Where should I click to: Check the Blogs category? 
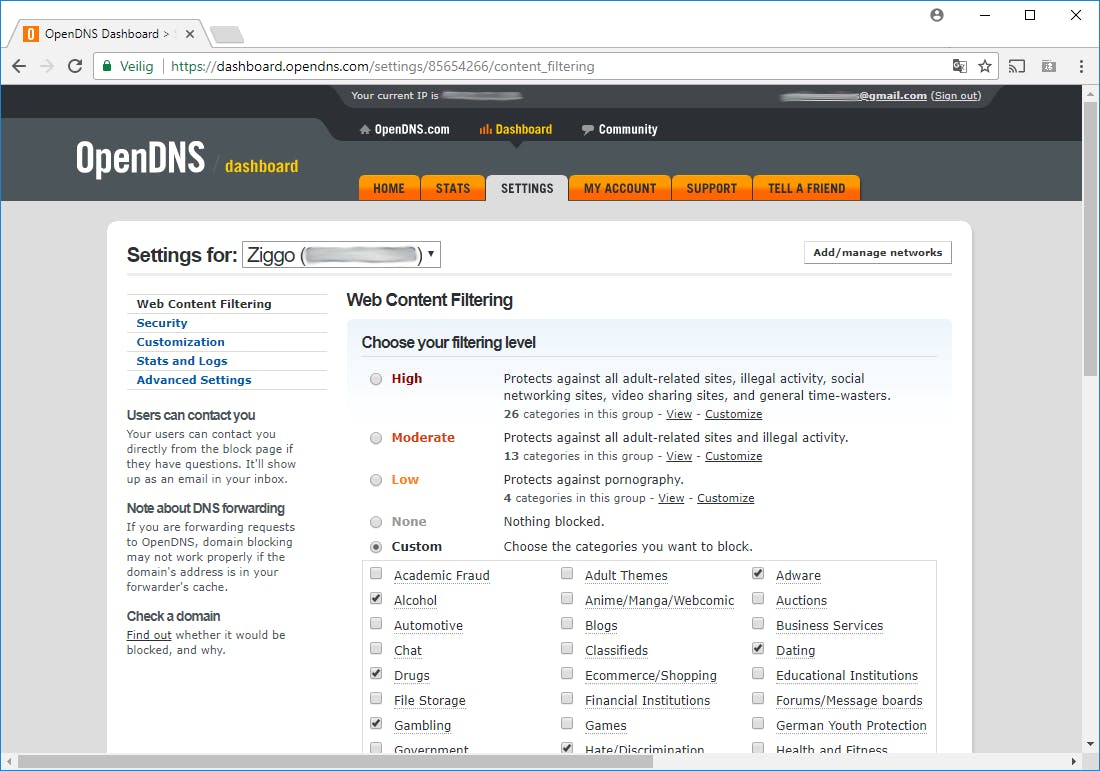click(567, 623)
